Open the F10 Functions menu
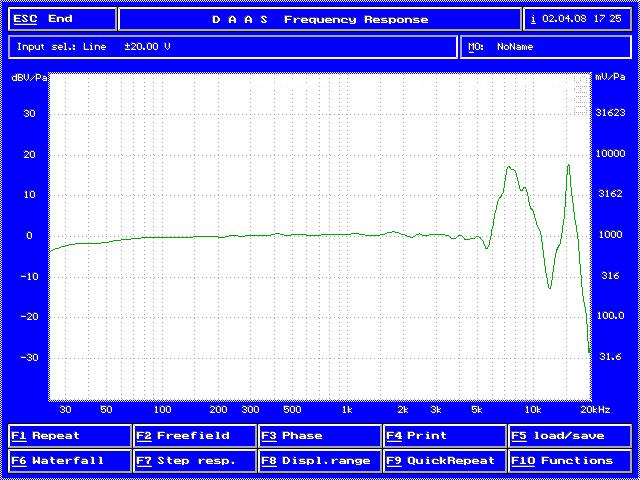The image size is (640, 480). coord(570,461)
